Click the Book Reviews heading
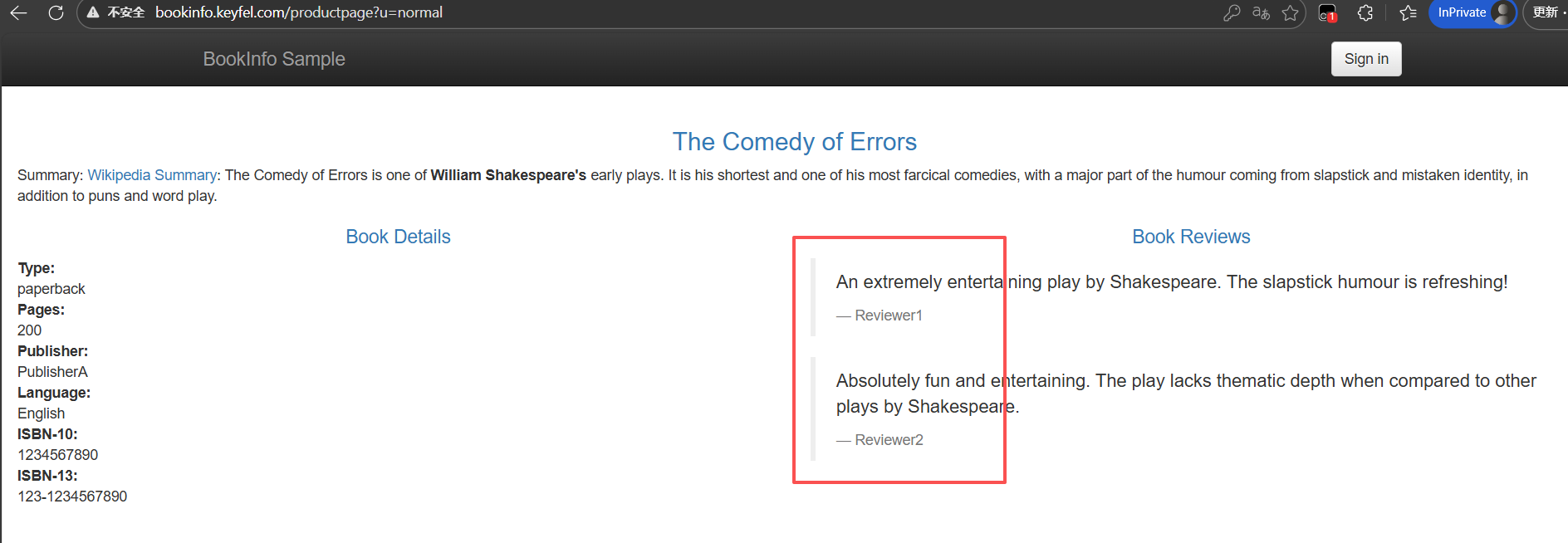Screen dimensions: 1568x543 (1191, 237)
